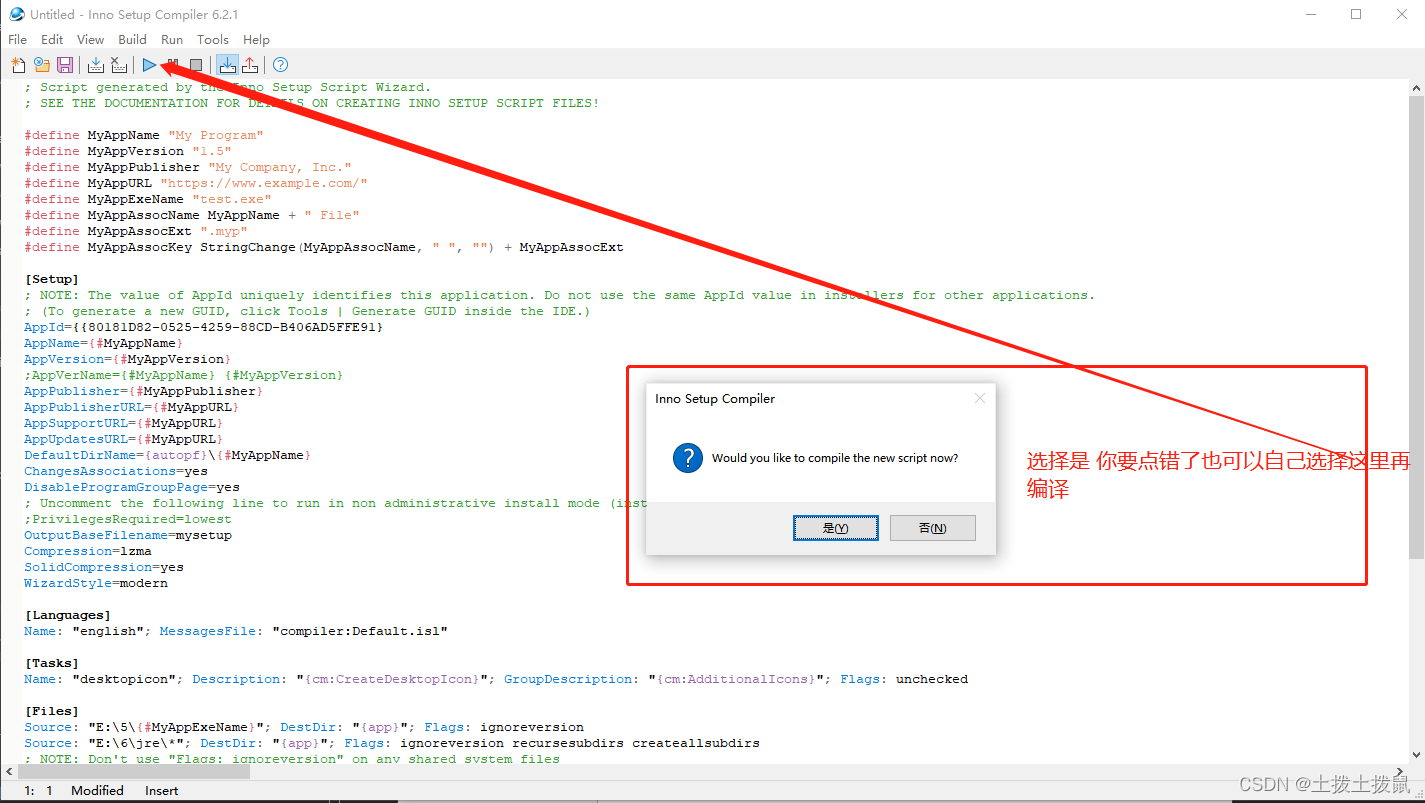Click the '#define MyAppAssocExt ".myp"' line
The width and height of the screenshot is (1425, 803).
[x=136, y=231]
